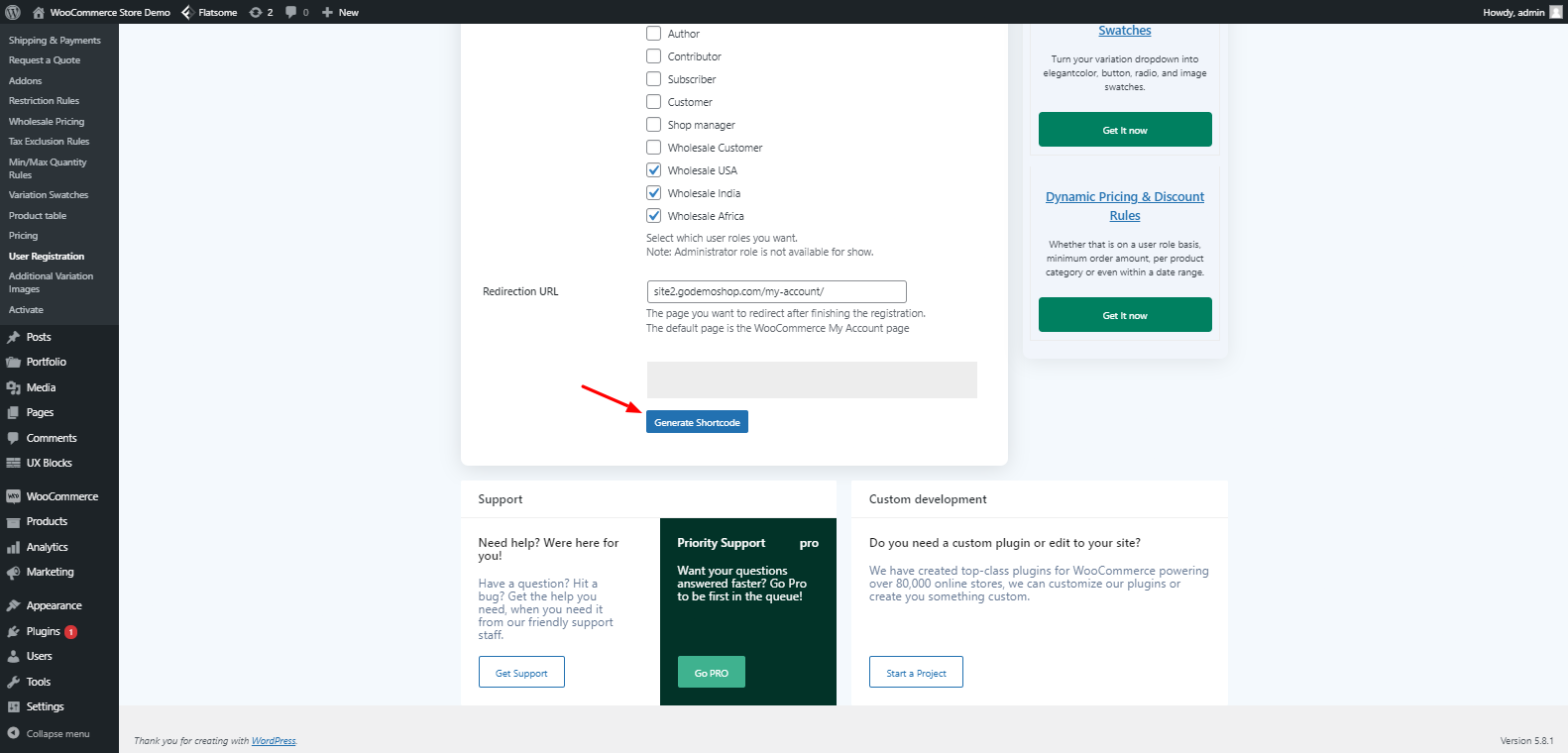Click the Start a Project button
This screenshot has height=753, width=1568.
916,673
